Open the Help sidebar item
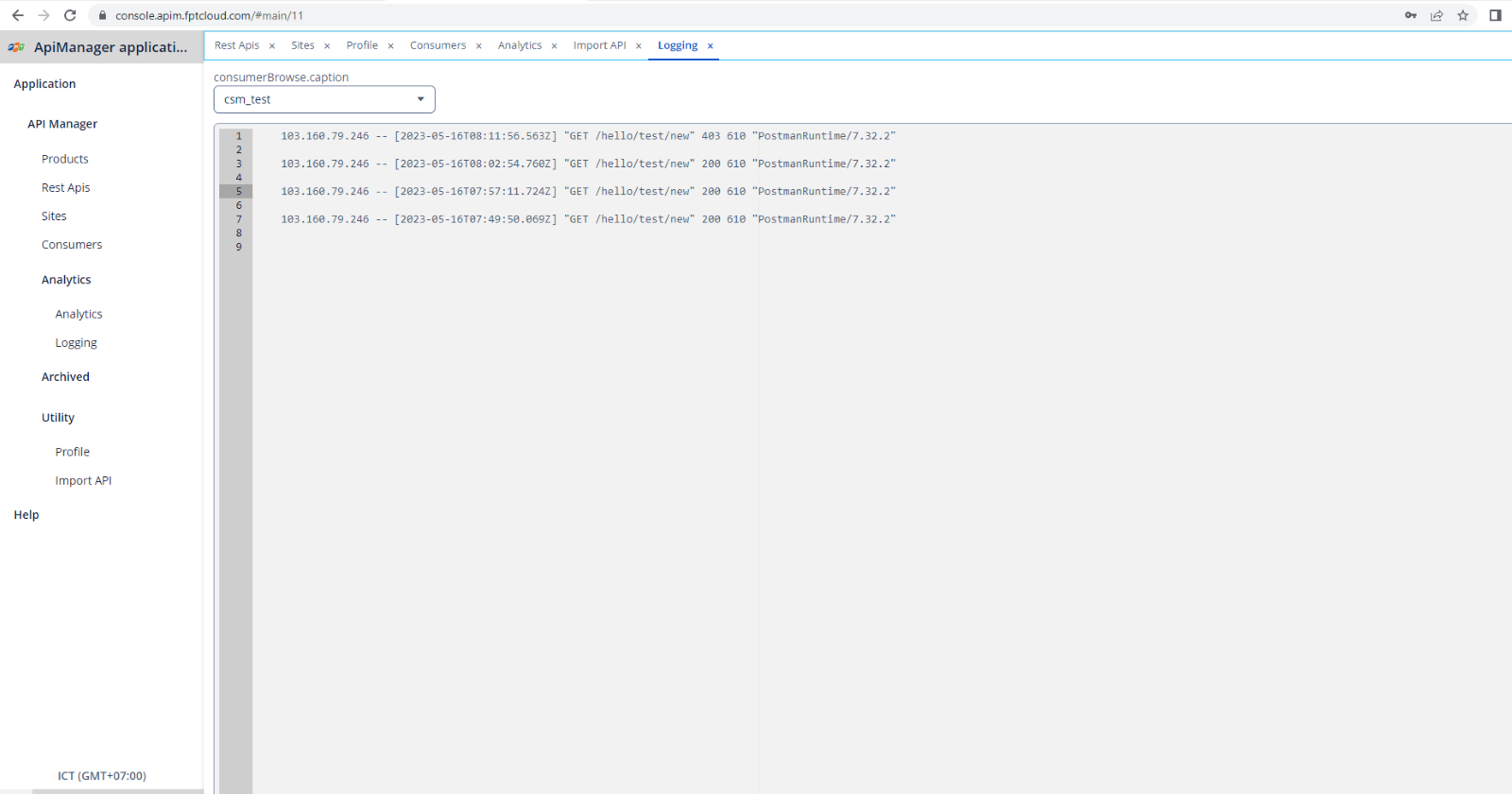The image size is (1512, 794). coord(26,515)
